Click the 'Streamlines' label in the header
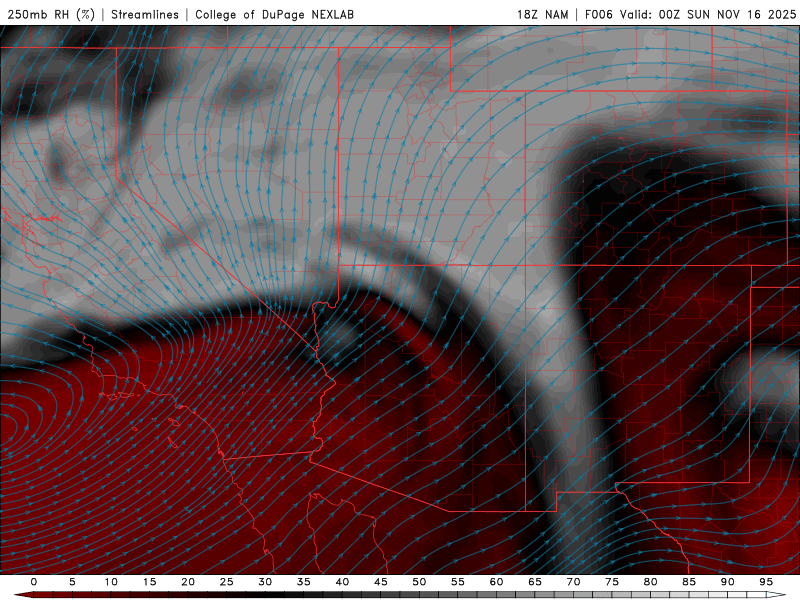Screen dimensions: 800x600 coord(145,14)
